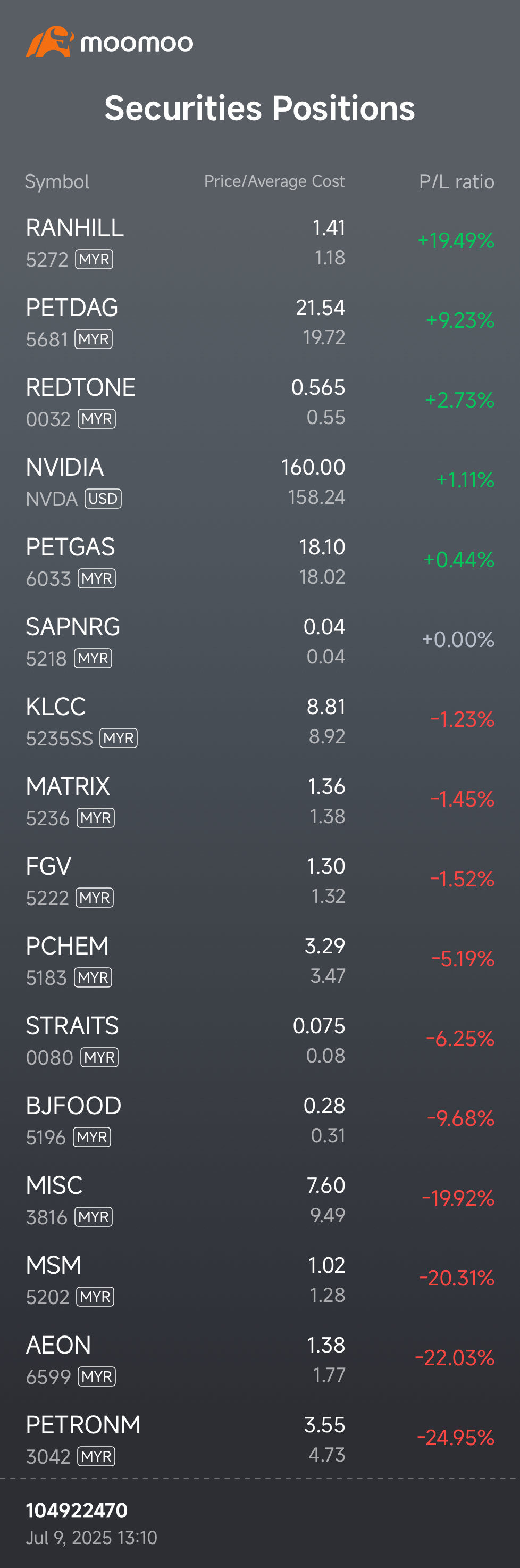Image resolution: width=520 pixels, height=1568 pixels.
Task: Click the -24.95% PETRONM P/L value
Action: coord(456,1437)
